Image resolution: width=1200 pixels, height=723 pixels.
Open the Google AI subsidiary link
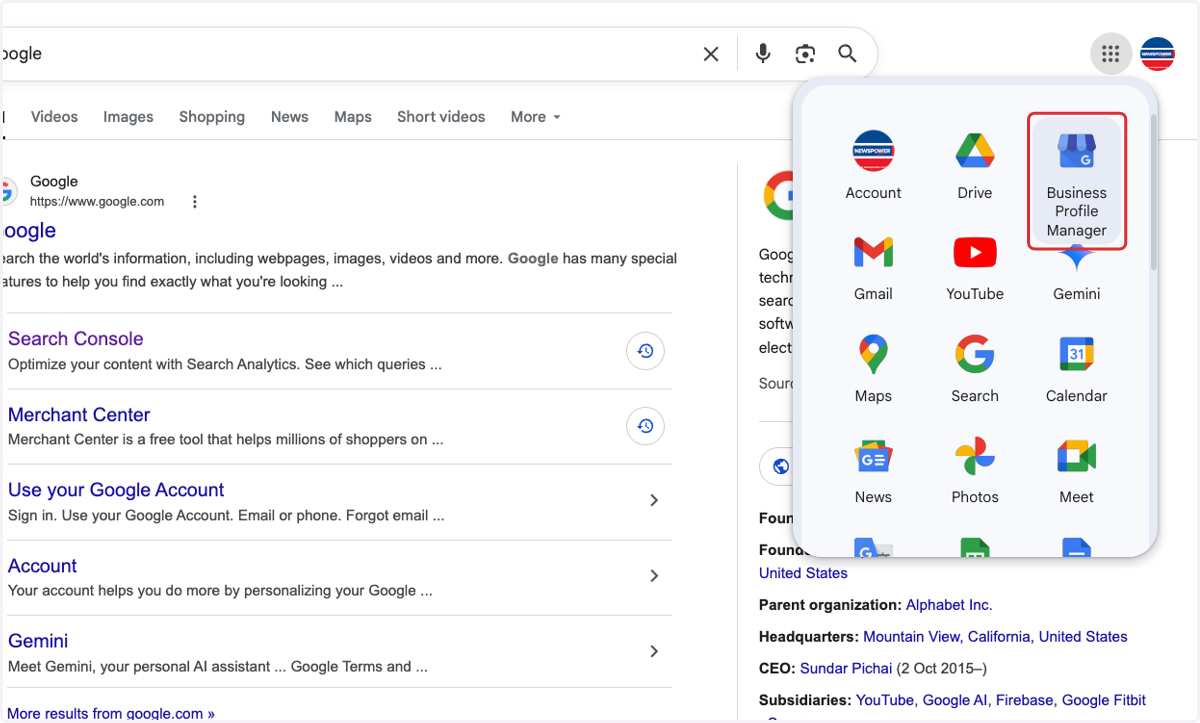(955, 700)
